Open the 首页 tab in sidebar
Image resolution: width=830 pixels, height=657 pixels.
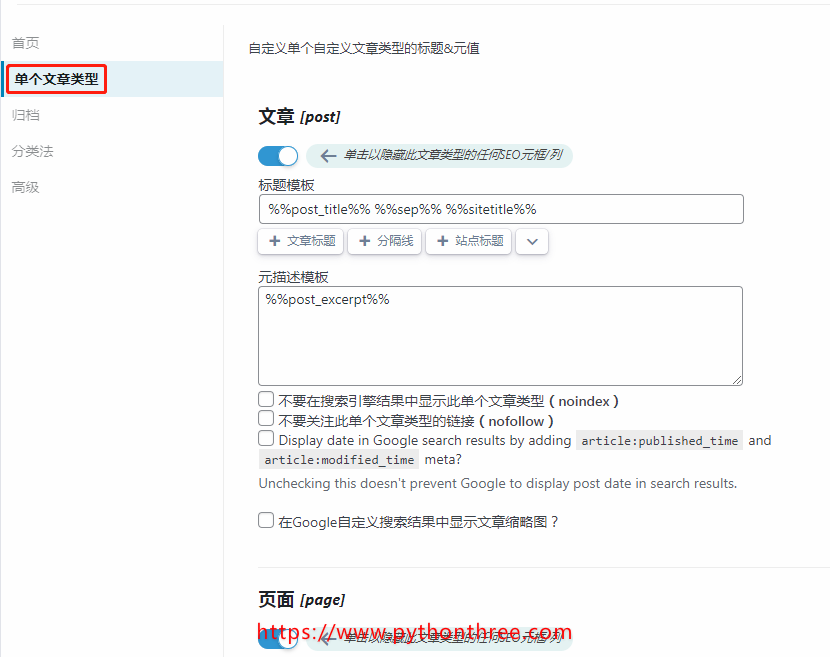point(26,43)
